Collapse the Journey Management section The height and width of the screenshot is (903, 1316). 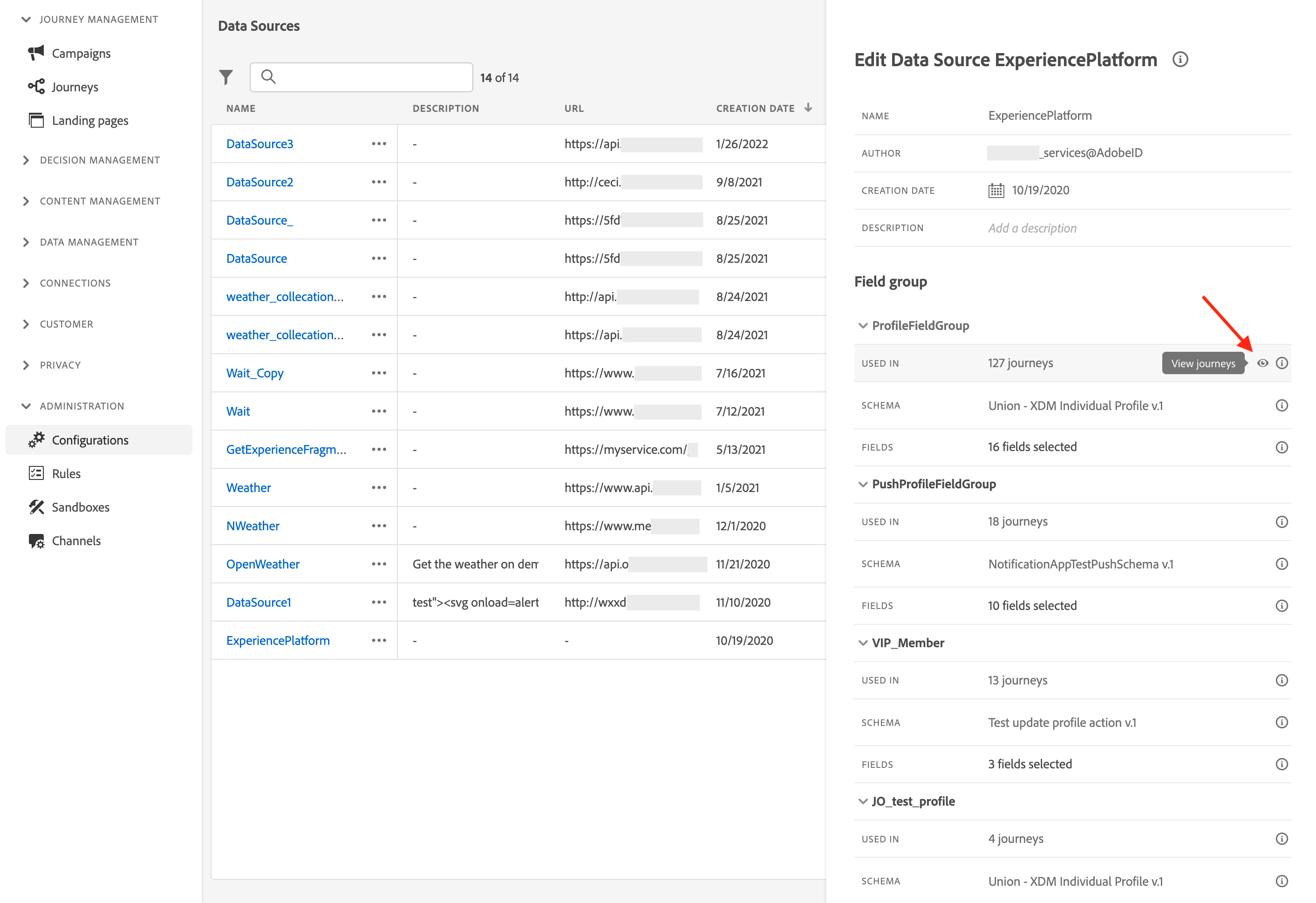pyautogui.click(x=26, y=19)
